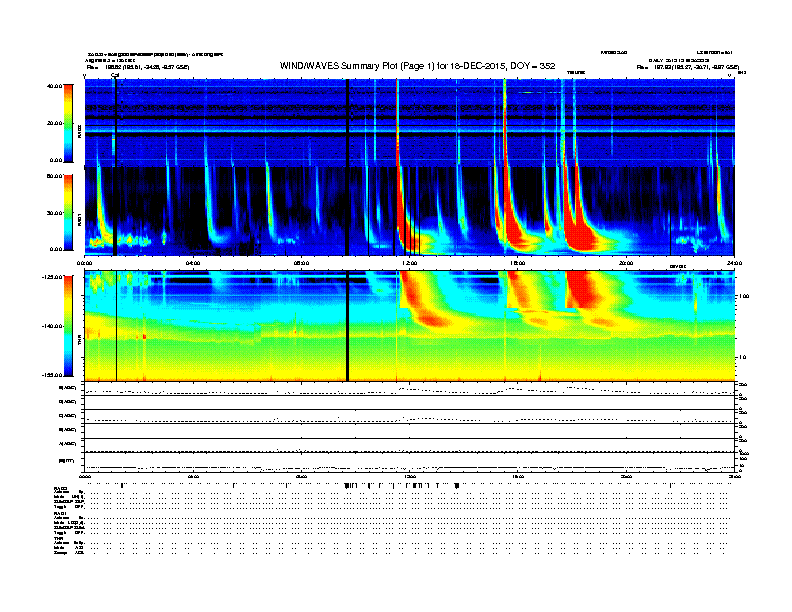Click the WIND/WAVES Summary Plot title
The width and height of the screenshot is (792, 612).
417,66
